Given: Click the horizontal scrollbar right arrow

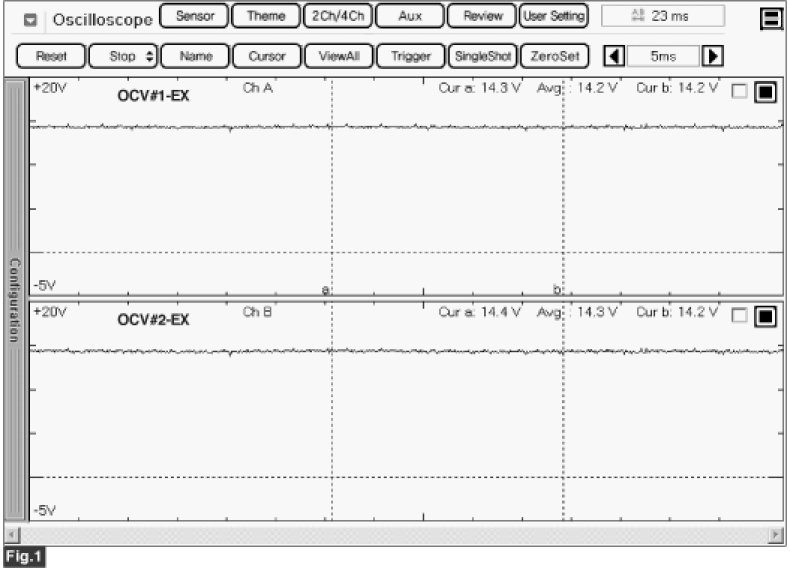Looking at the screenshot, I should click(776, 535).
